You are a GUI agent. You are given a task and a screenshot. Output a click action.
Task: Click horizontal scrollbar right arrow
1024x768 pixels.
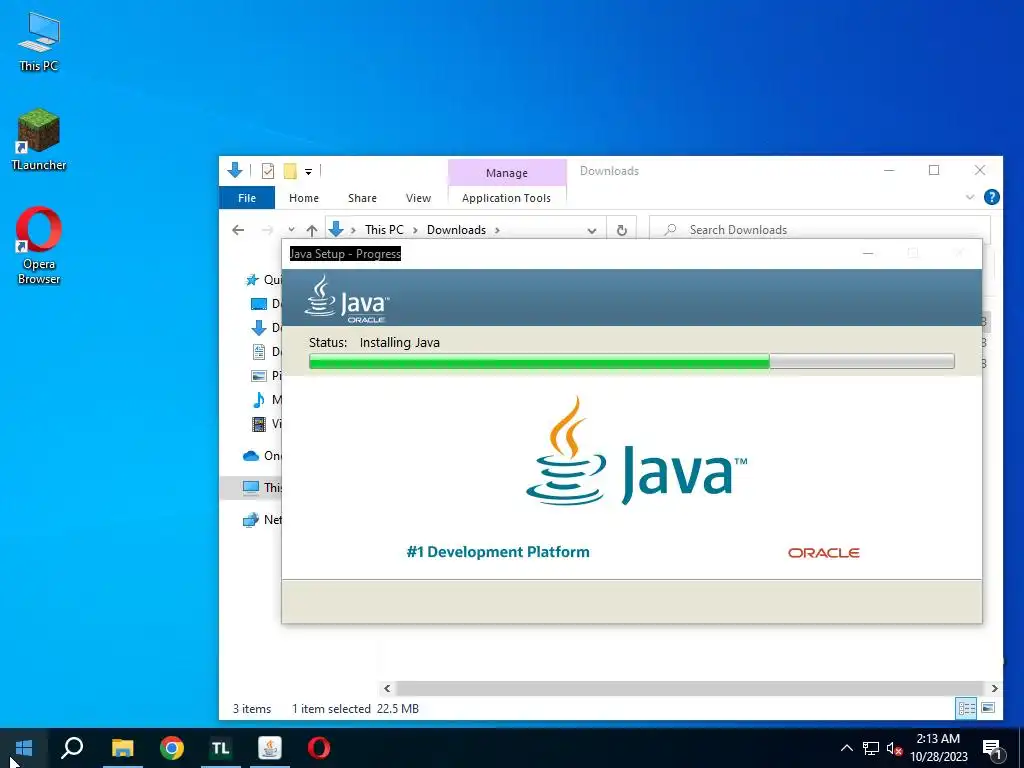994,688
